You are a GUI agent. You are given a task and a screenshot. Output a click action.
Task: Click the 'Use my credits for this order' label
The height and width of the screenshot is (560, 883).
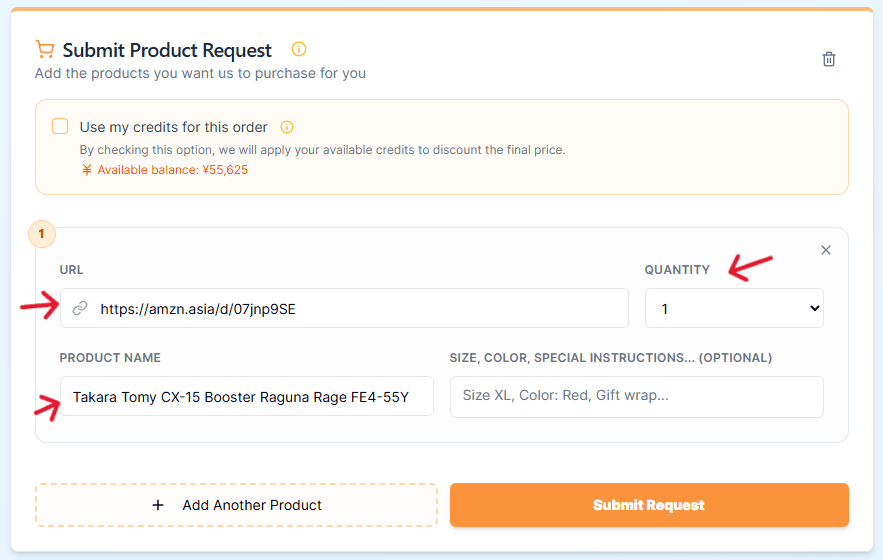174,127
